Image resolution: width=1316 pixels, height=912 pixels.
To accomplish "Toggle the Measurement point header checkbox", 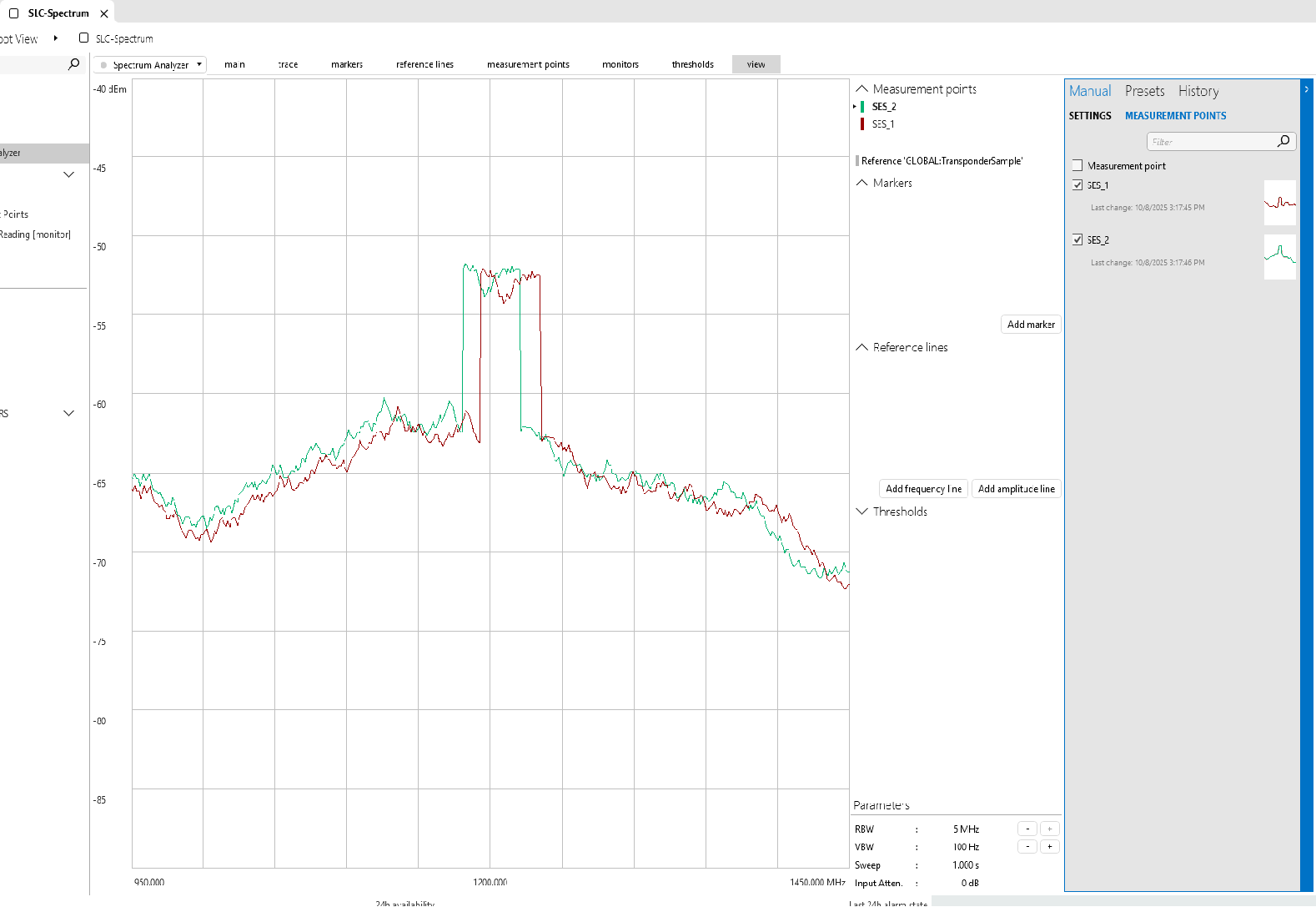I will point(1077,165).
